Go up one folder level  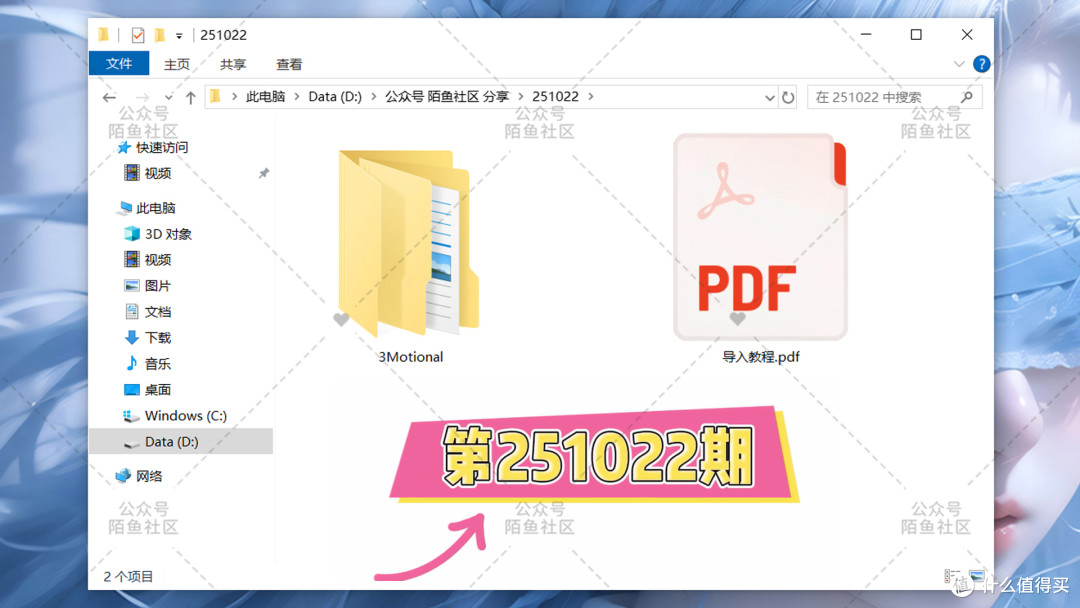(191, 97)
